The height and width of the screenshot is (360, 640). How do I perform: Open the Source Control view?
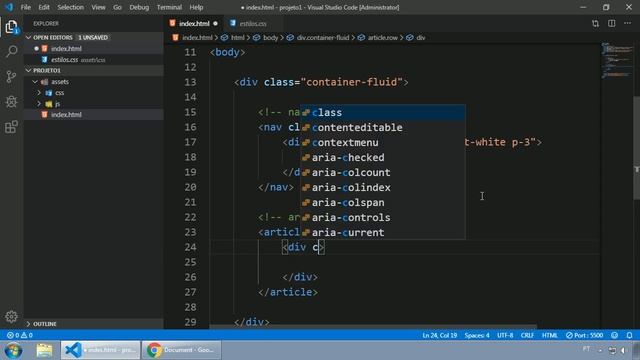click(11, 76)
